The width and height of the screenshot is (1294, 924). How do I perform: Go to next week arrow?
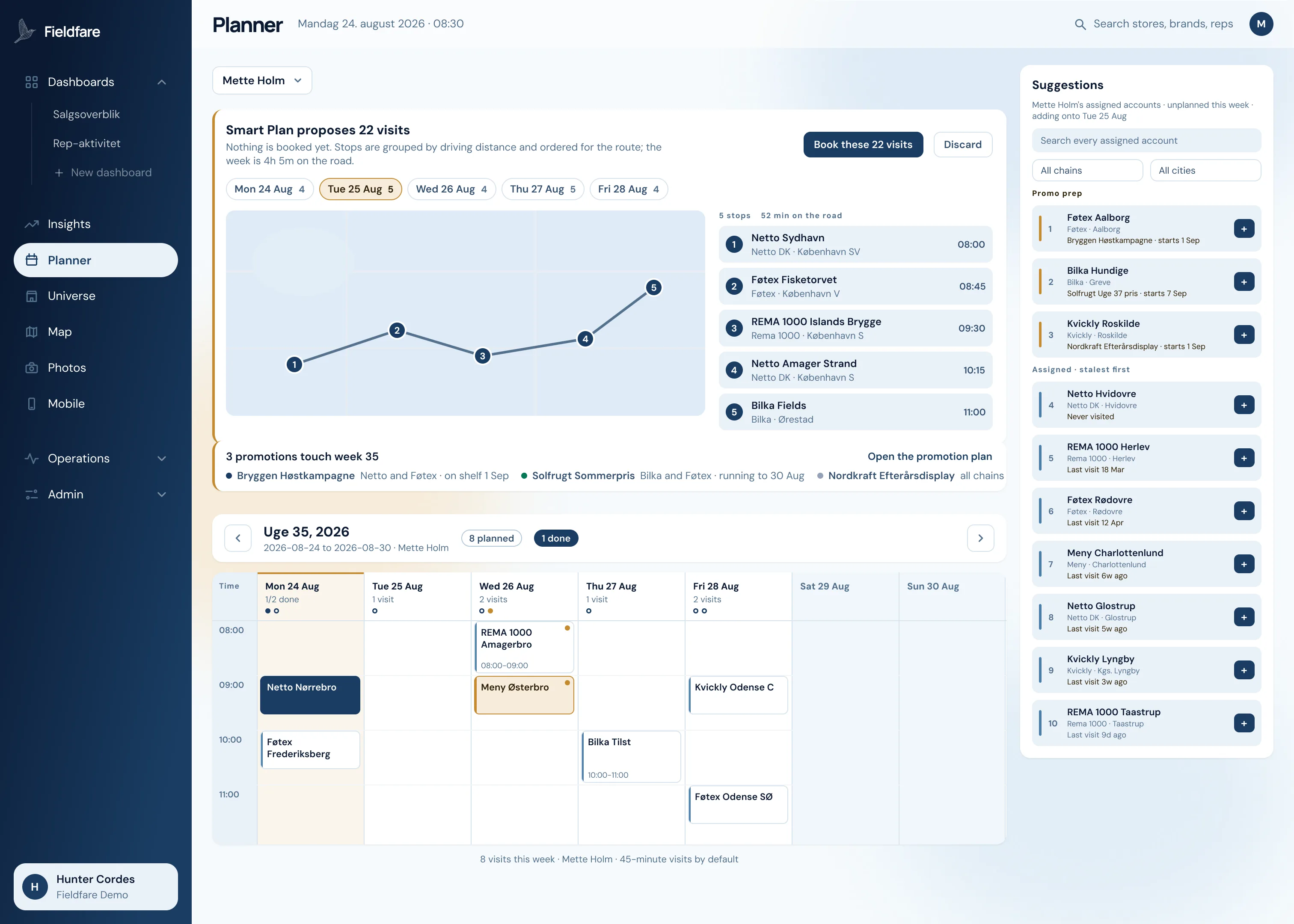tap(980, 538)
